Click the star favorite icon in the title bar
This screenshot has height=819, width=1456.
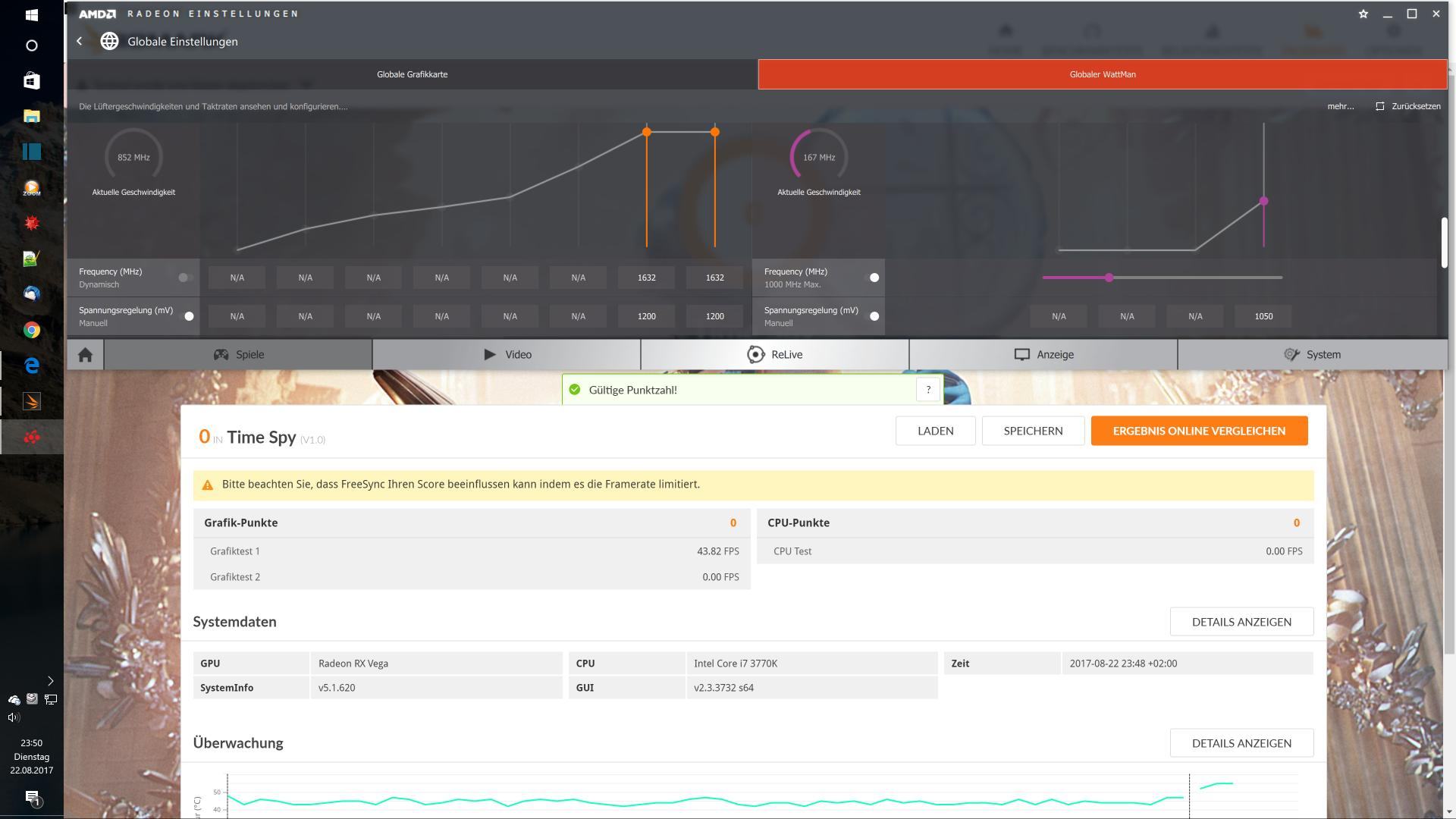pos(1363,14)
